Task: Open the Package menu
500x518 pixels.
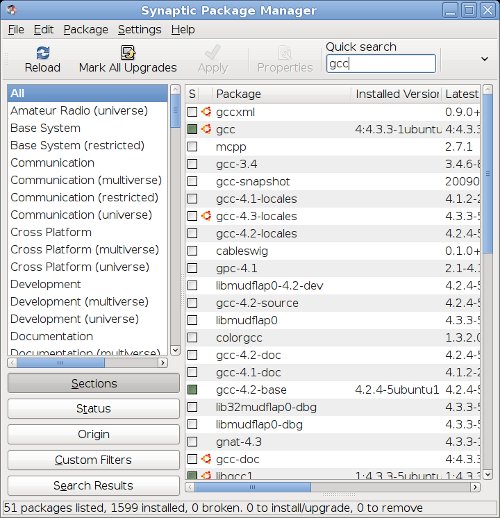Action: pyautogui.click(x=86, y=30)
